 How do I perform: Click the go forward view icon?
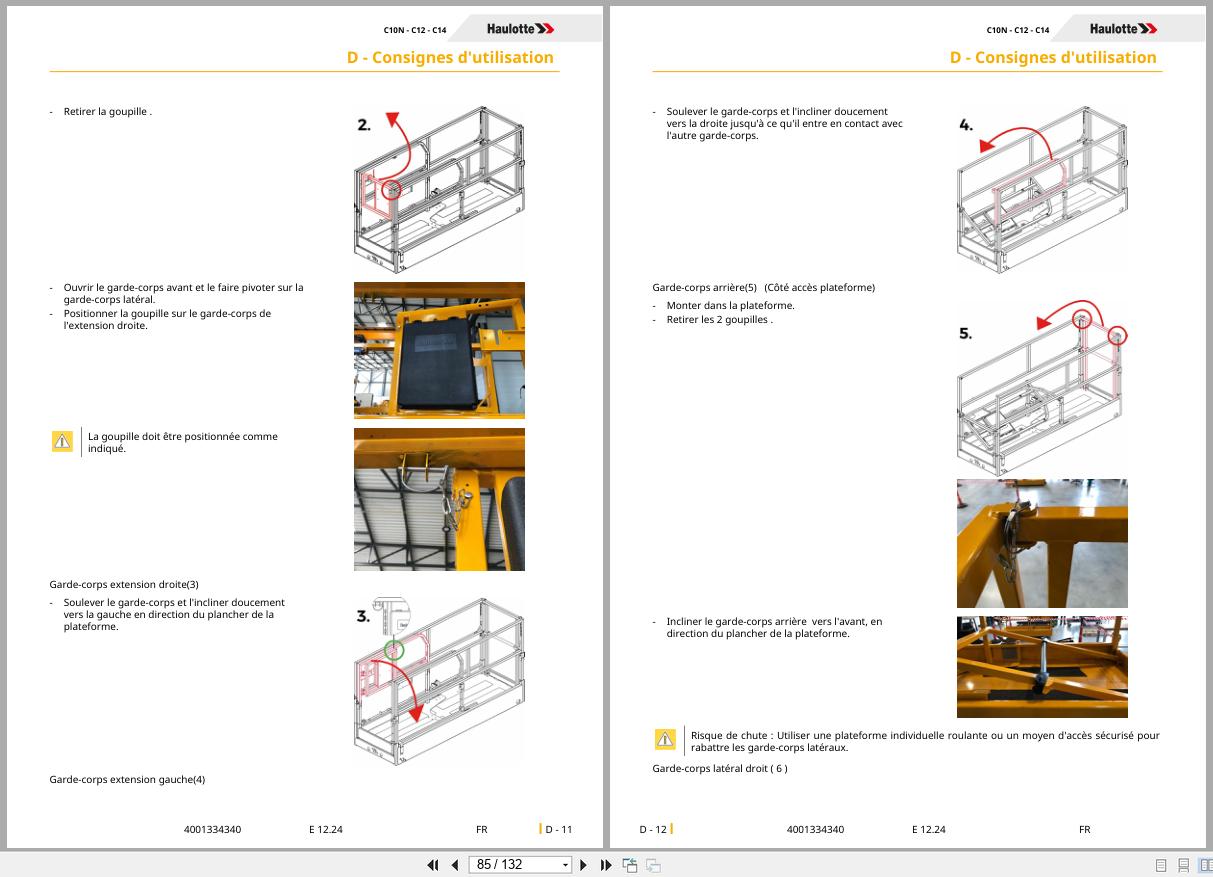click(653, 865)
